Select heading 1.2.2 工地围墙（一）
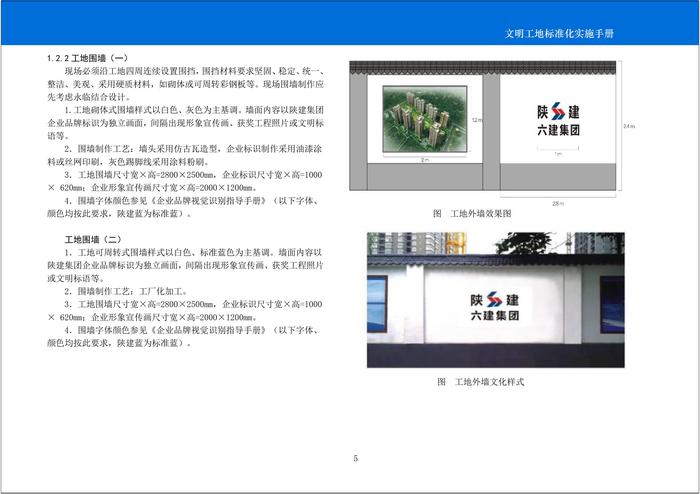This screenshot has height=494, width=700. click(88, 58)
